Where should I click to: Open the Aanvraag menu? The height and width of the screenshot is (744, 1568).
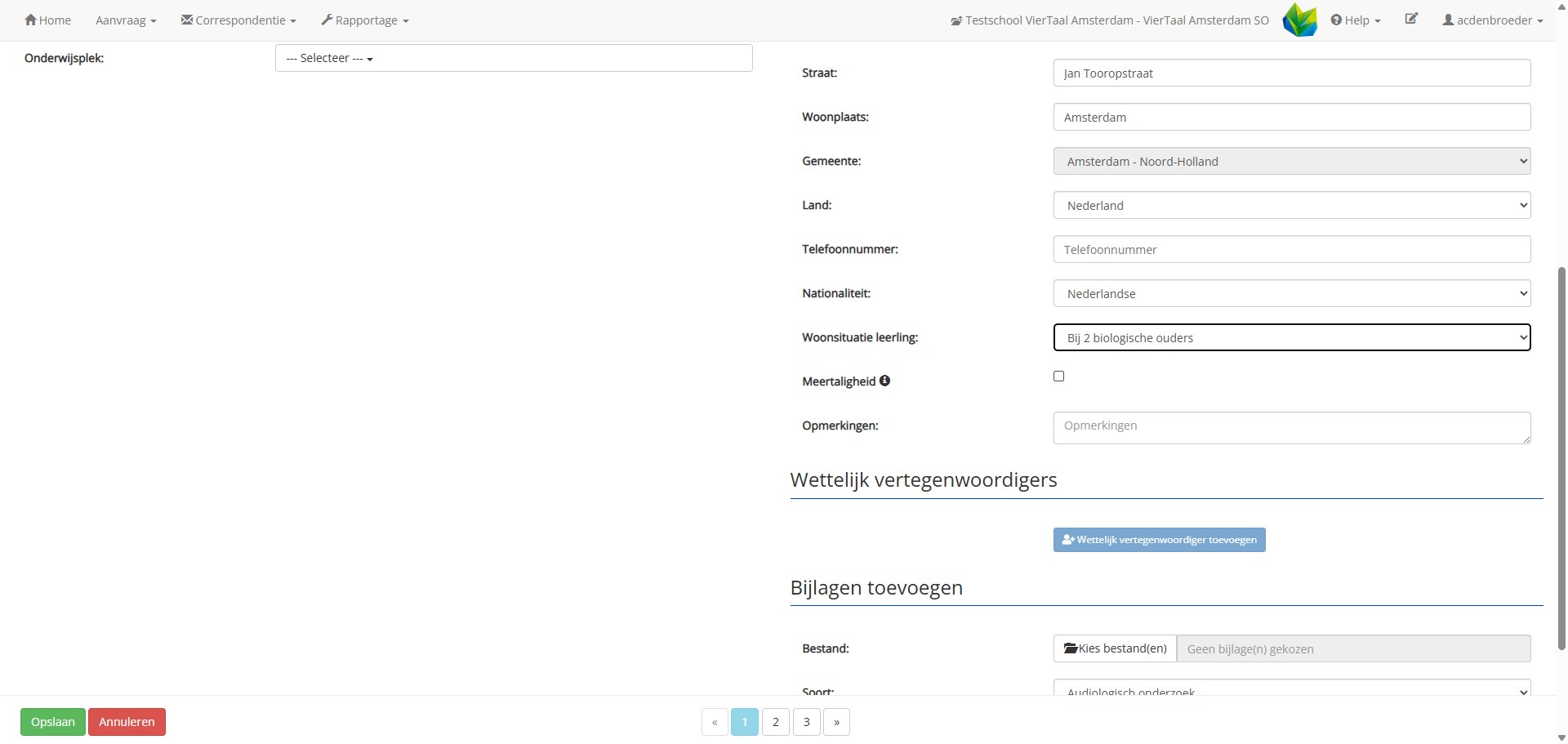126,20
